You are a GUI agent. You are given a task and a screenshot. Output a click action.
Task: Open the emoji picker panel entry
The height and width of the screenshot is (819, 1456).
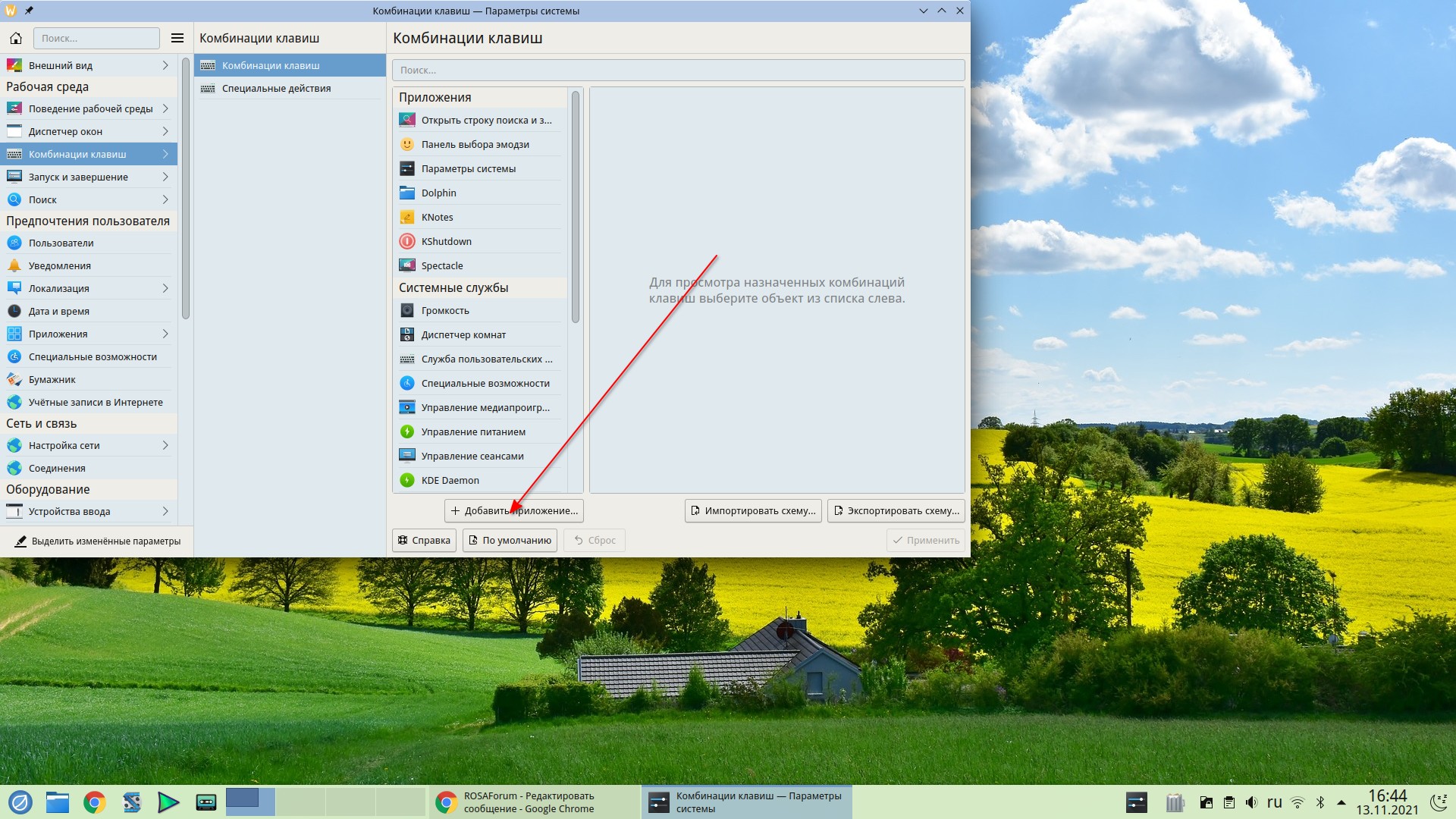coord(475,144)
